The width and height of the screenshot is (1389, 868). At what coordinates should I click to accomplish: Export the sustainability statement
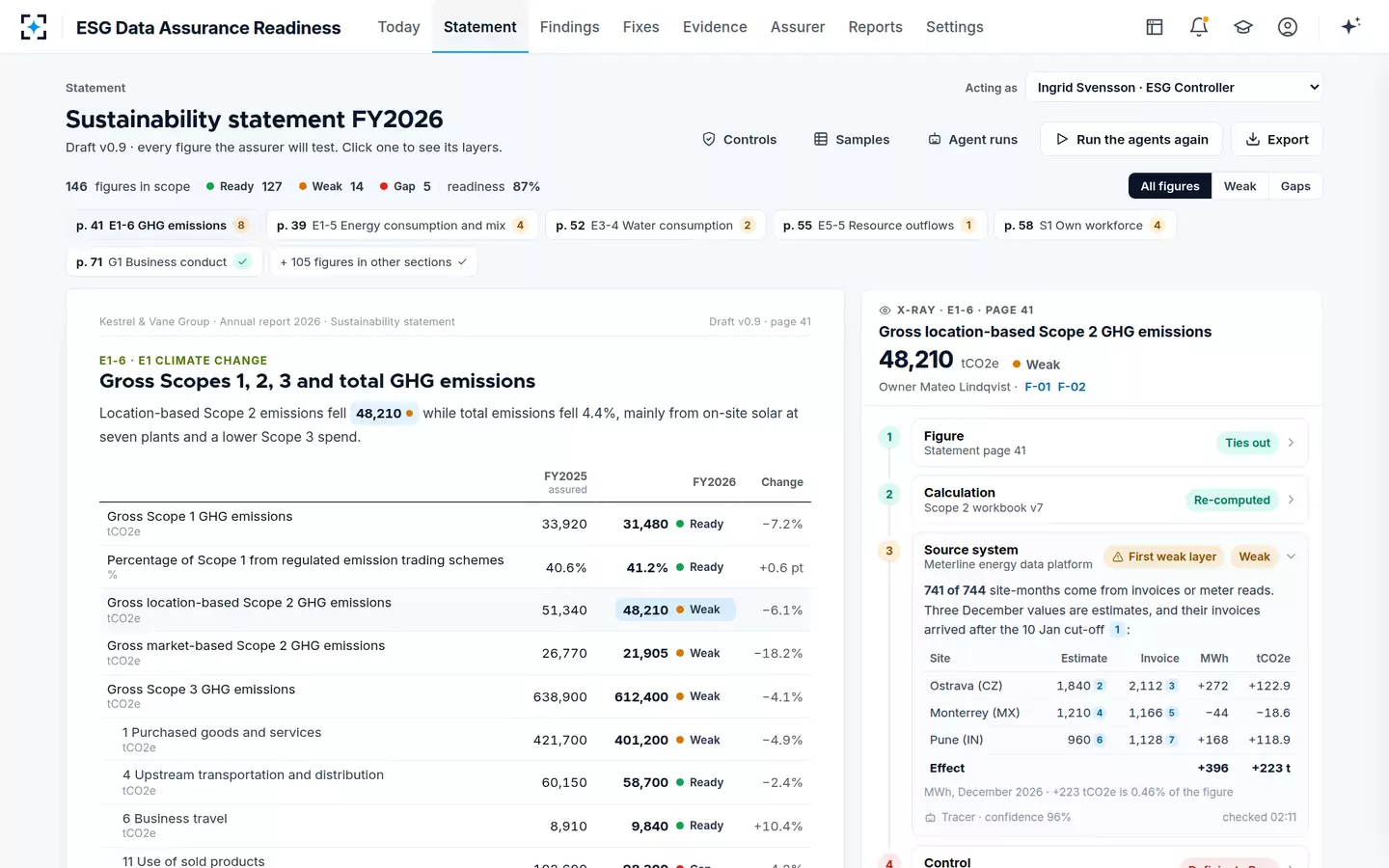(x=1277, y=140)
